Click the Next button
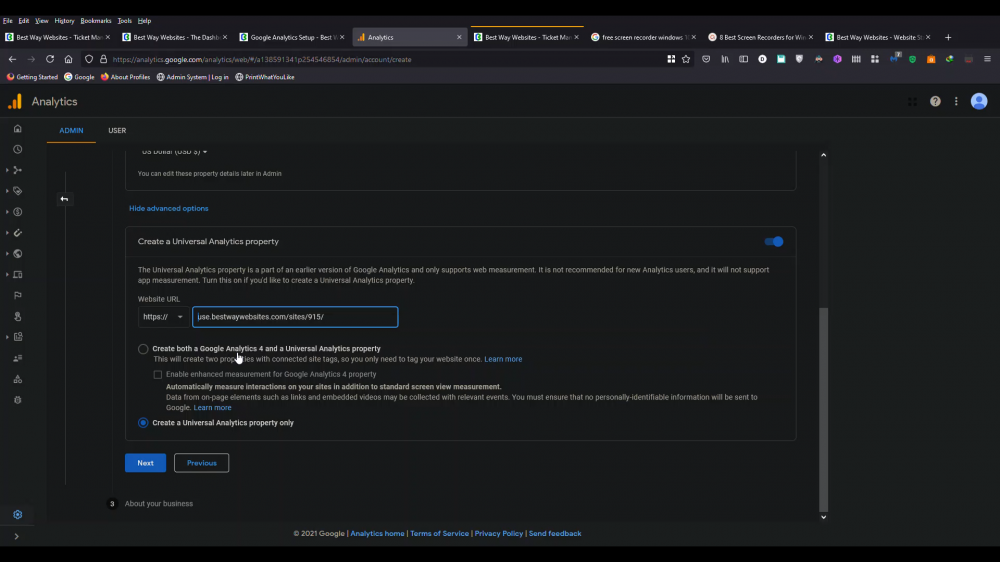This screenshot has width=1000, height=562. pyautogui.click(x=145, y=463)
